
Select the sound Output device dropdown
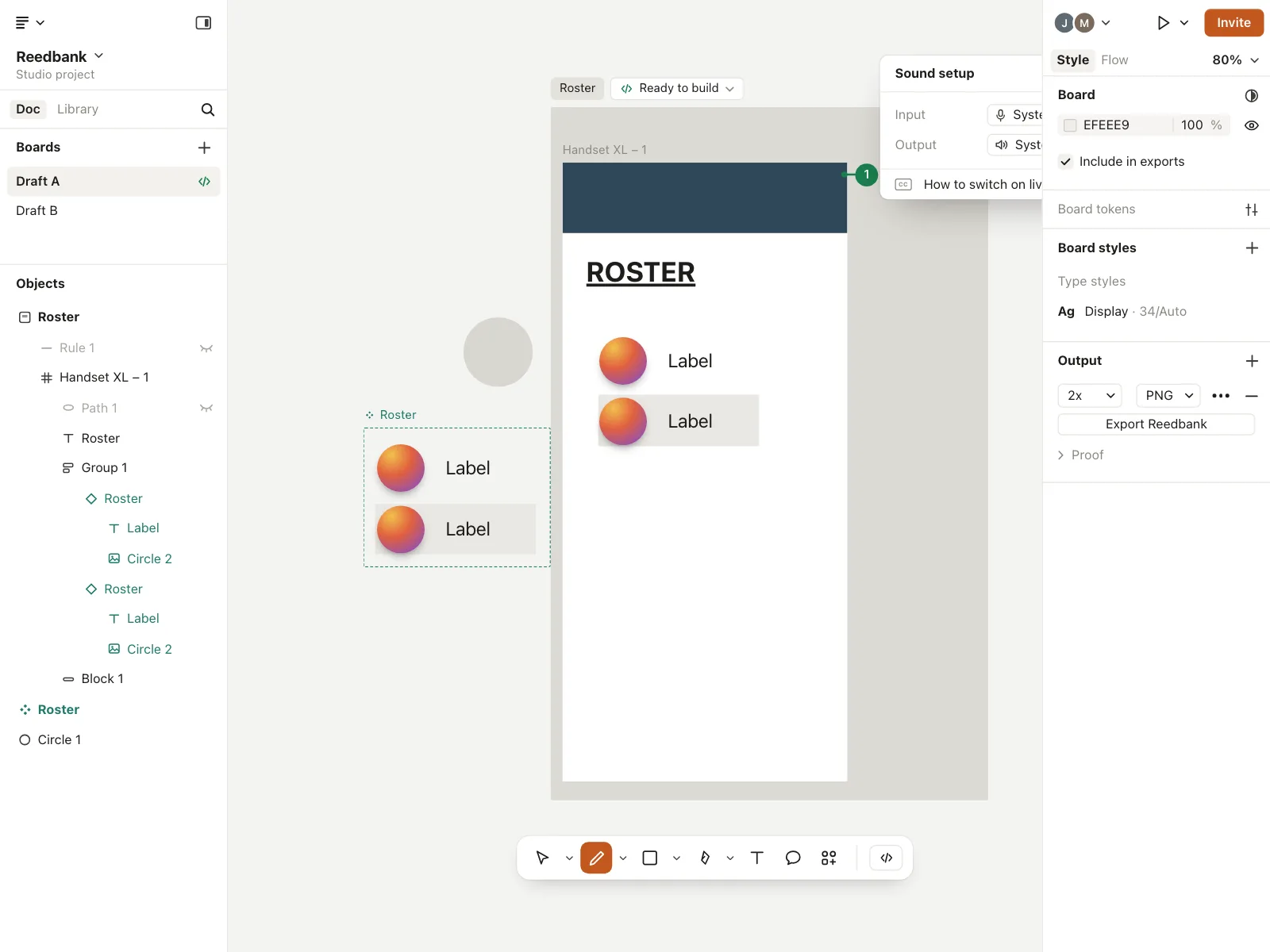tap(1015, 145)
